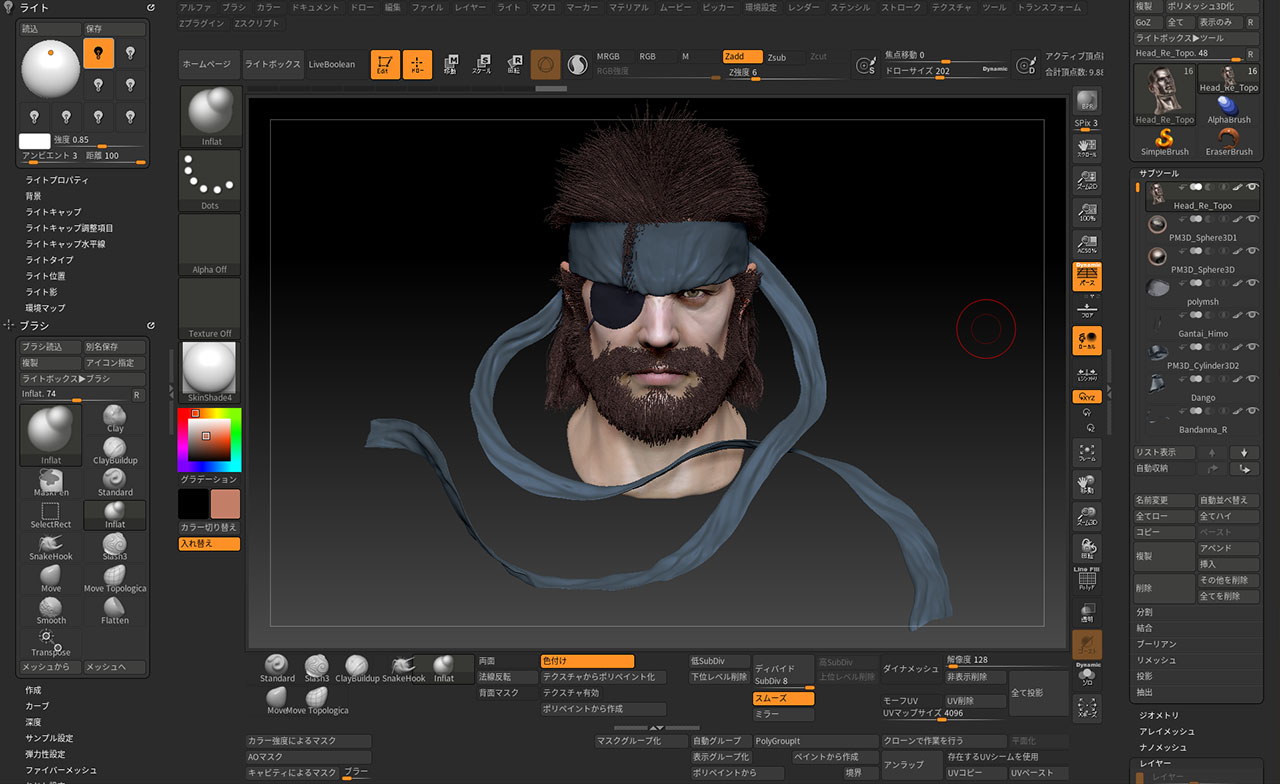Viewport: 1280px width, 784px height.
Task: Pick the Clay brush in brush palette
Action: [x=115, y=418]
